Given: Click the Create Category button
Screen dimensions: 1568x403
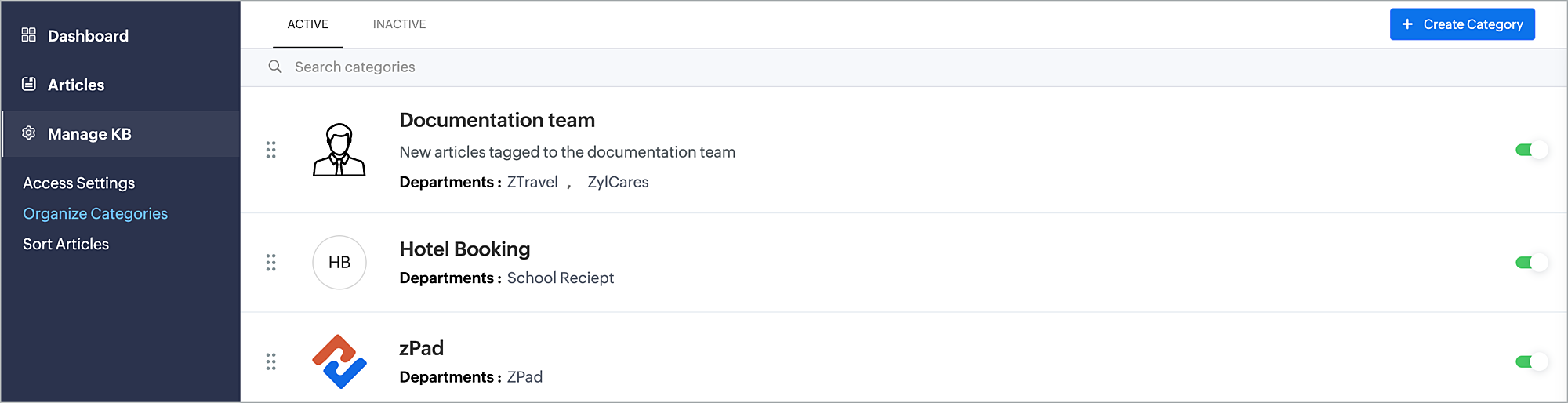Looking at the screenshot, I should [1462, 24].
